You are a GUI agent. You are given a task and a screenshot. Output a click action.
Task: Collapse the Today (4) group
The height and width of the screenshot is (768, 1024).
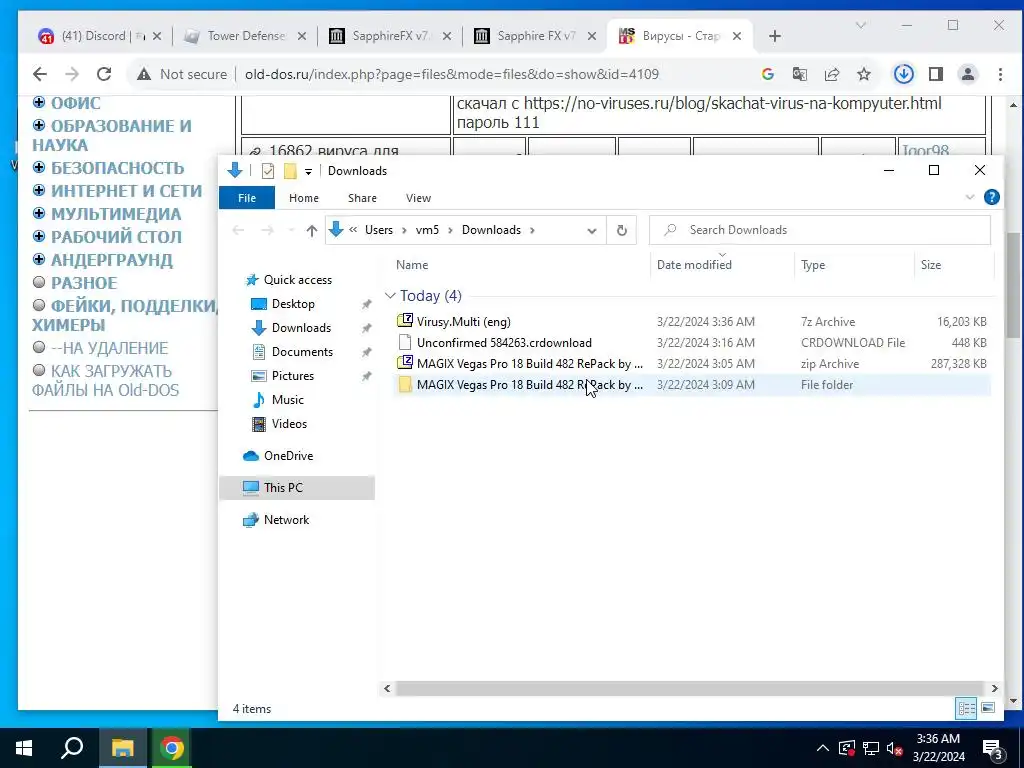click(390, 296)
